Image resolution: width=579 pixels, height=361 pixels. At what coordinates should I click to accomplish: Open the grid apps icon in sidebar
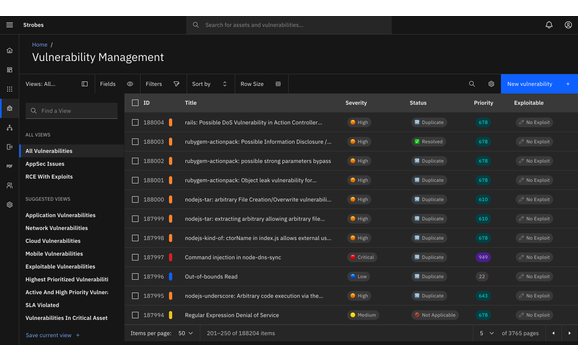pos(10,89)
